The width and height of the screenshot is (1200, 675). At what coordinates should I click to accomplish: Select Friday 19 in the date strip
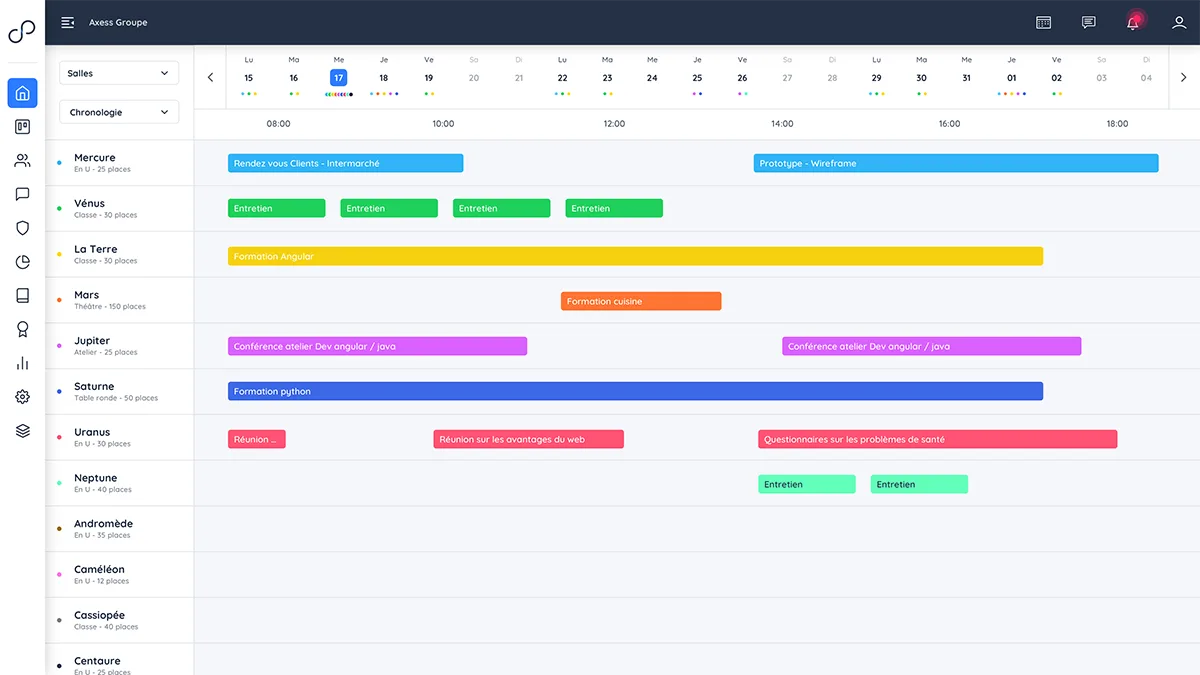[x=429, y=76]
